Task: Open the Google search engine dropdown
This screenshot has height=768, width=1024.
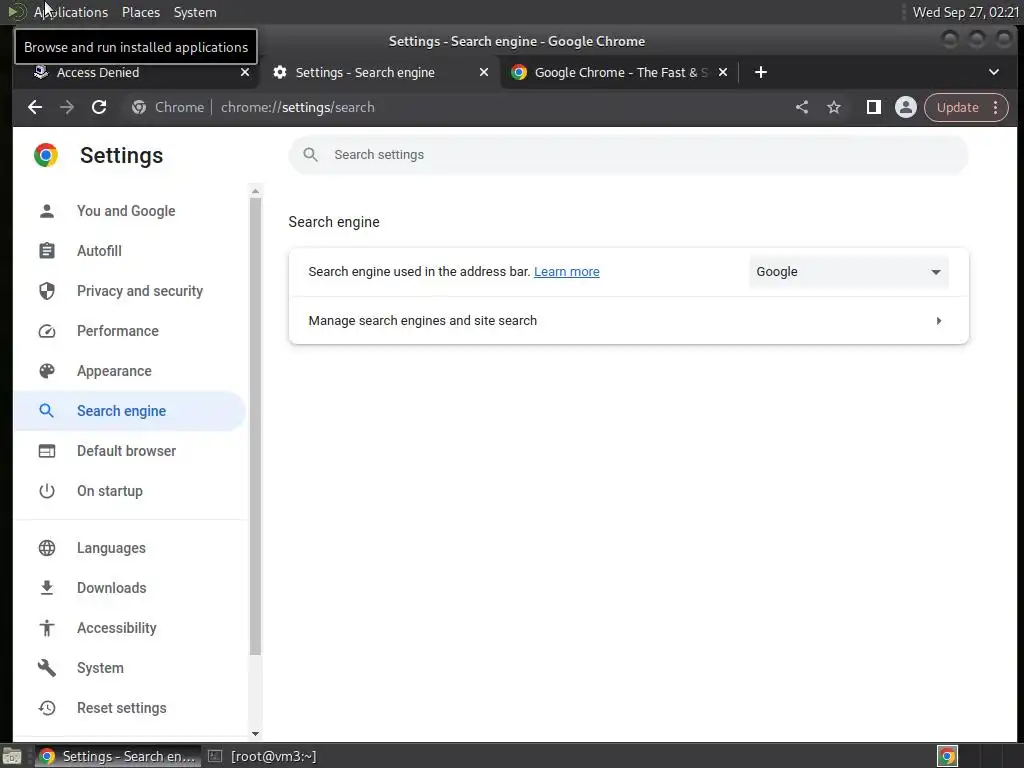Action: 848,272
